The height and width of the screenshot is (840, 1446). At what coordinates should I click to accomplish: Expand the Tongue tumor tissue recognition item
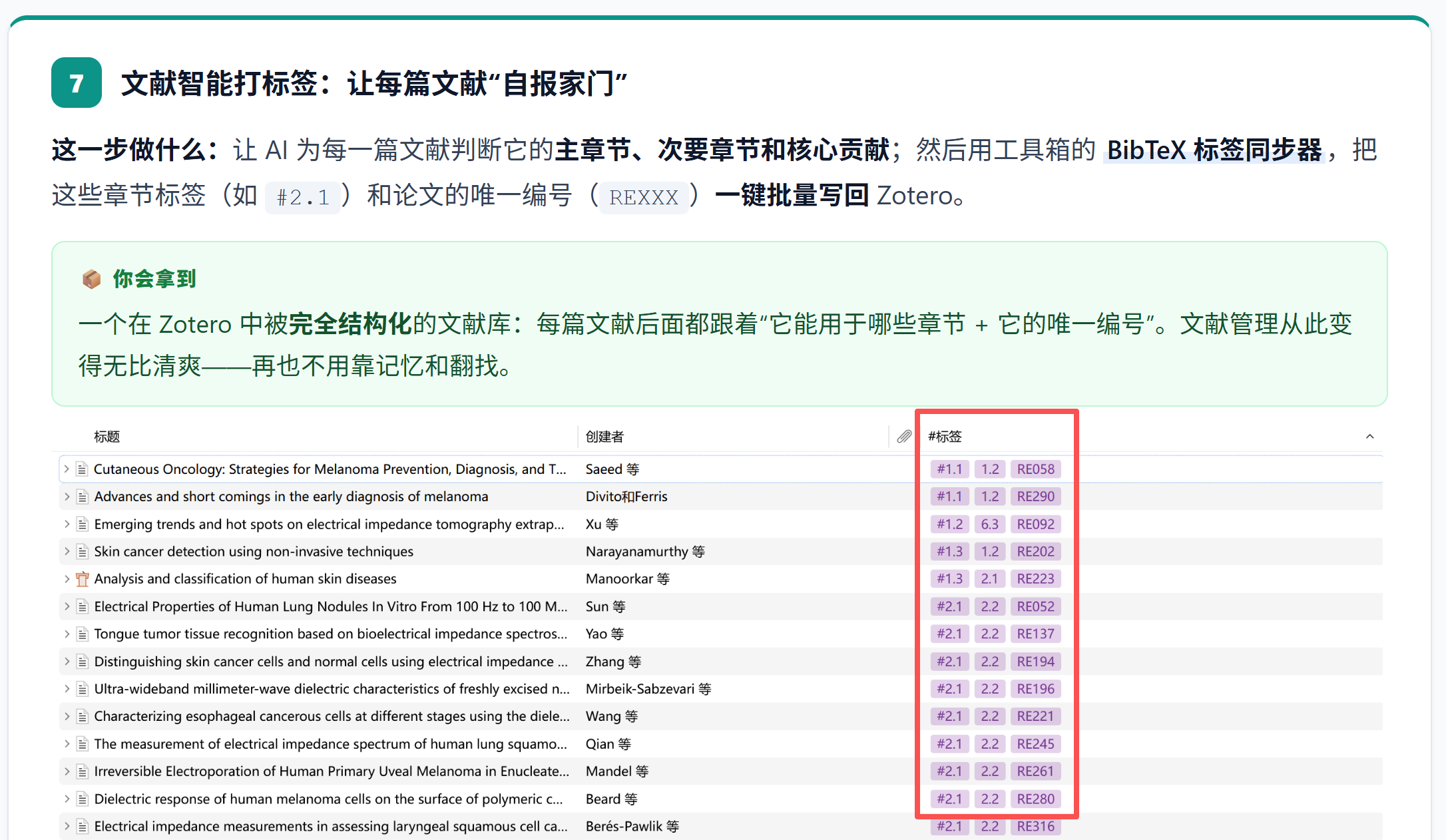[67, 634]
